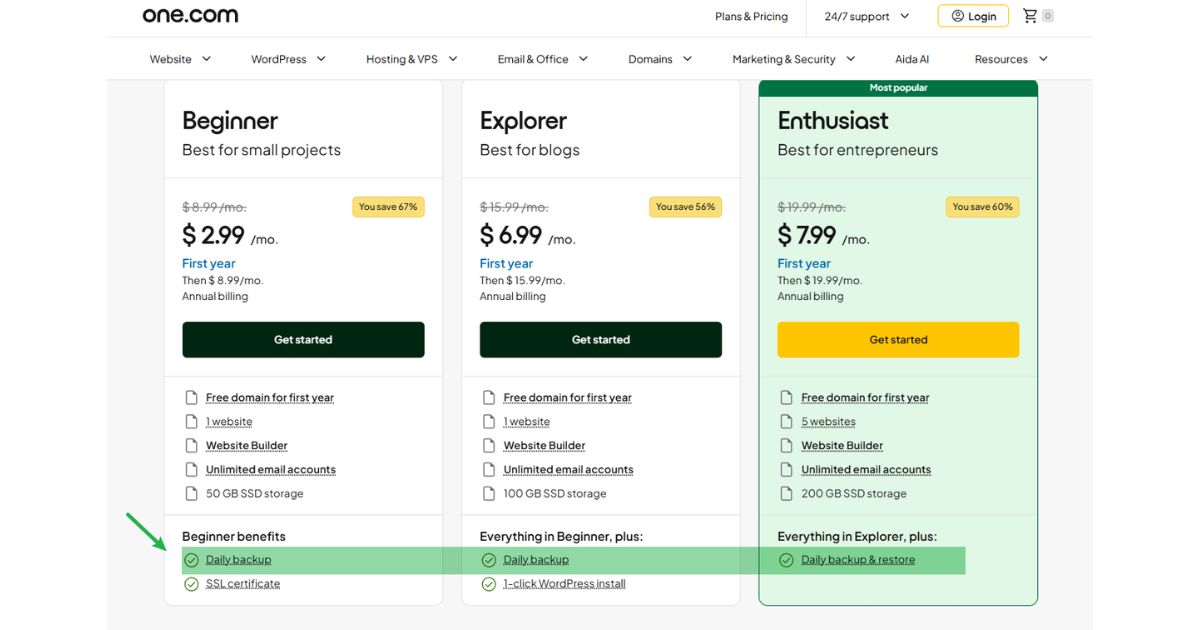Open Enthusiast 'Unlimited email accounts' link
This screenshot has width=1200, height=630.
[x=866, y=469]
